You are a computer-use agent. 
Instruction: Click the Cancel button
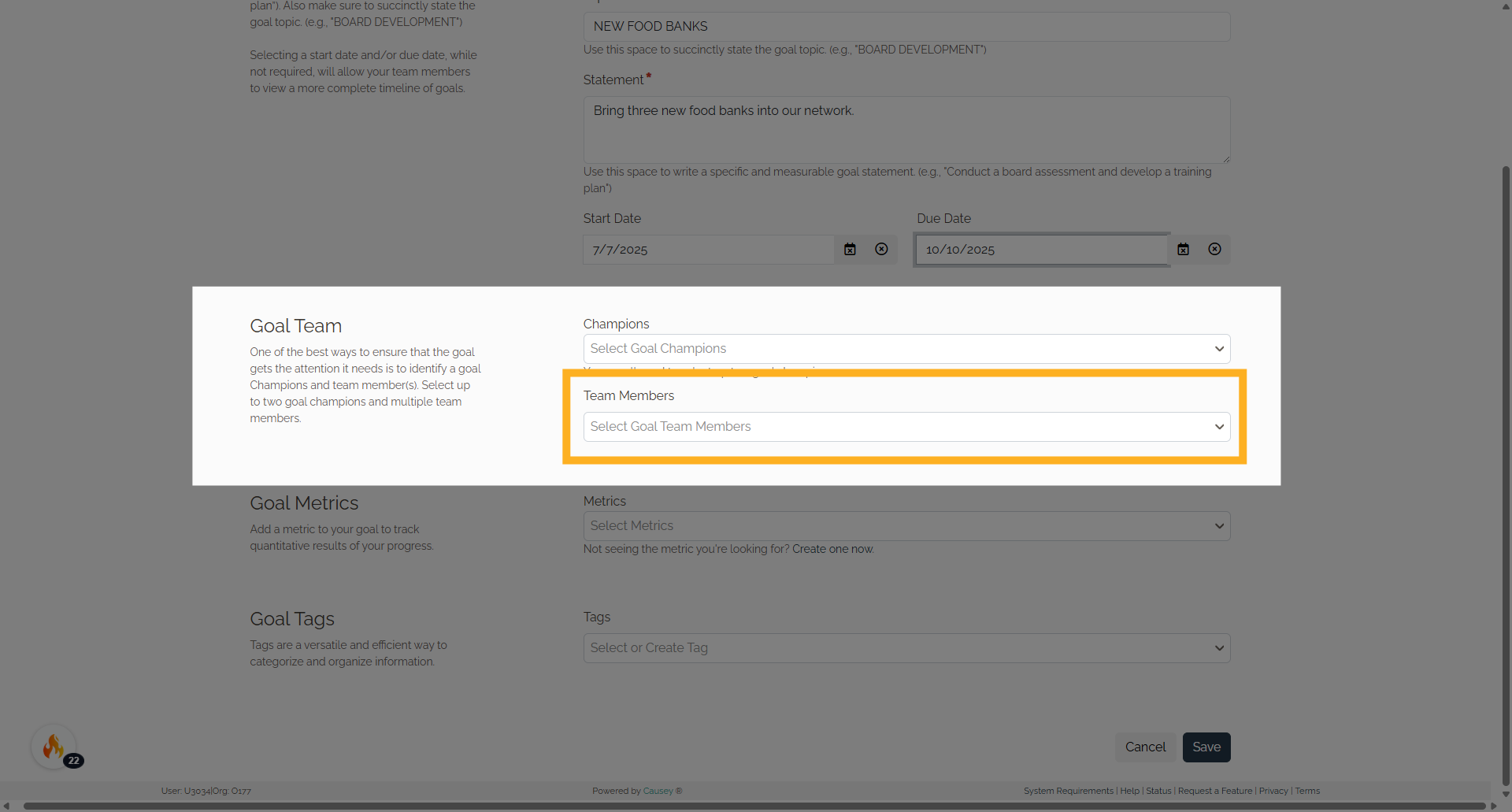1145,747
